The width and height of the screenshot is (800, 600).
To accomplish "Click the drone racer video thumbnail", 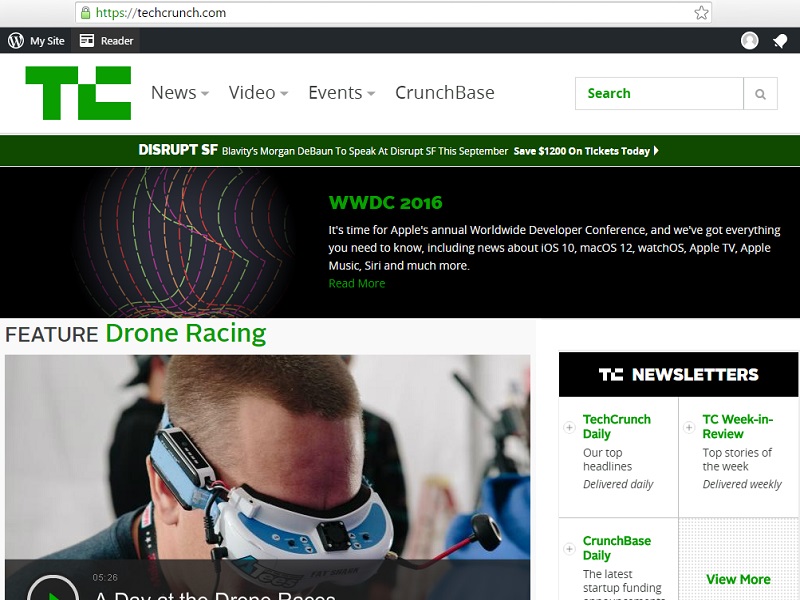I will (x=267, y=478).
